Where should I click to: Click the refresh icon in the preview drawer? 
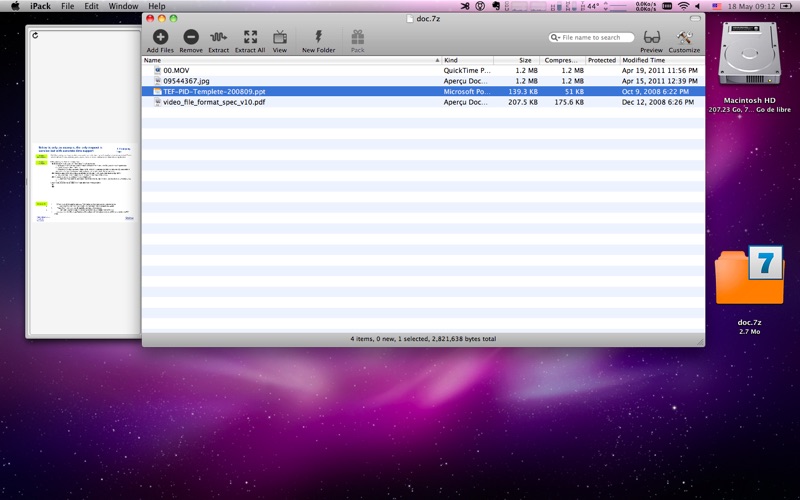point(35,35)
